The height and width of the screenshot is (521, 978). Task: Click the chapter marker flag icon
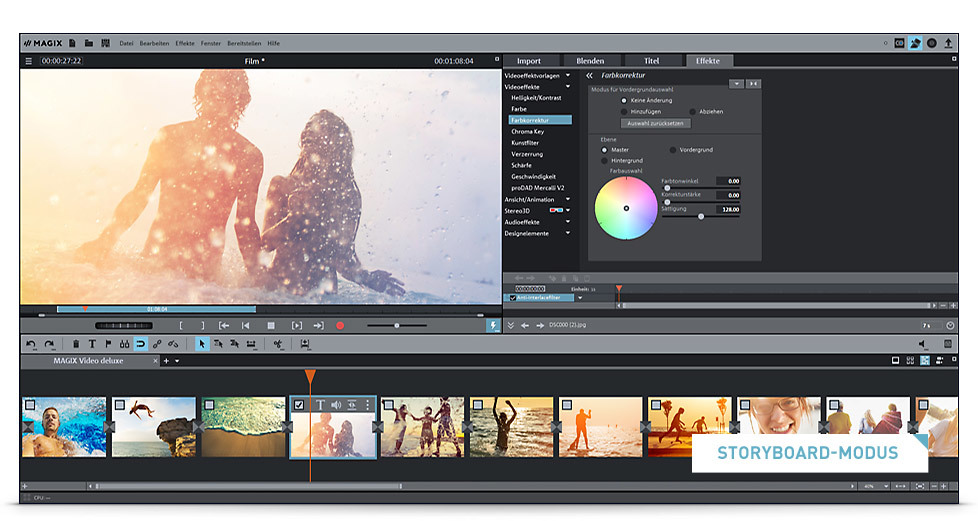[x=108, y=344]
